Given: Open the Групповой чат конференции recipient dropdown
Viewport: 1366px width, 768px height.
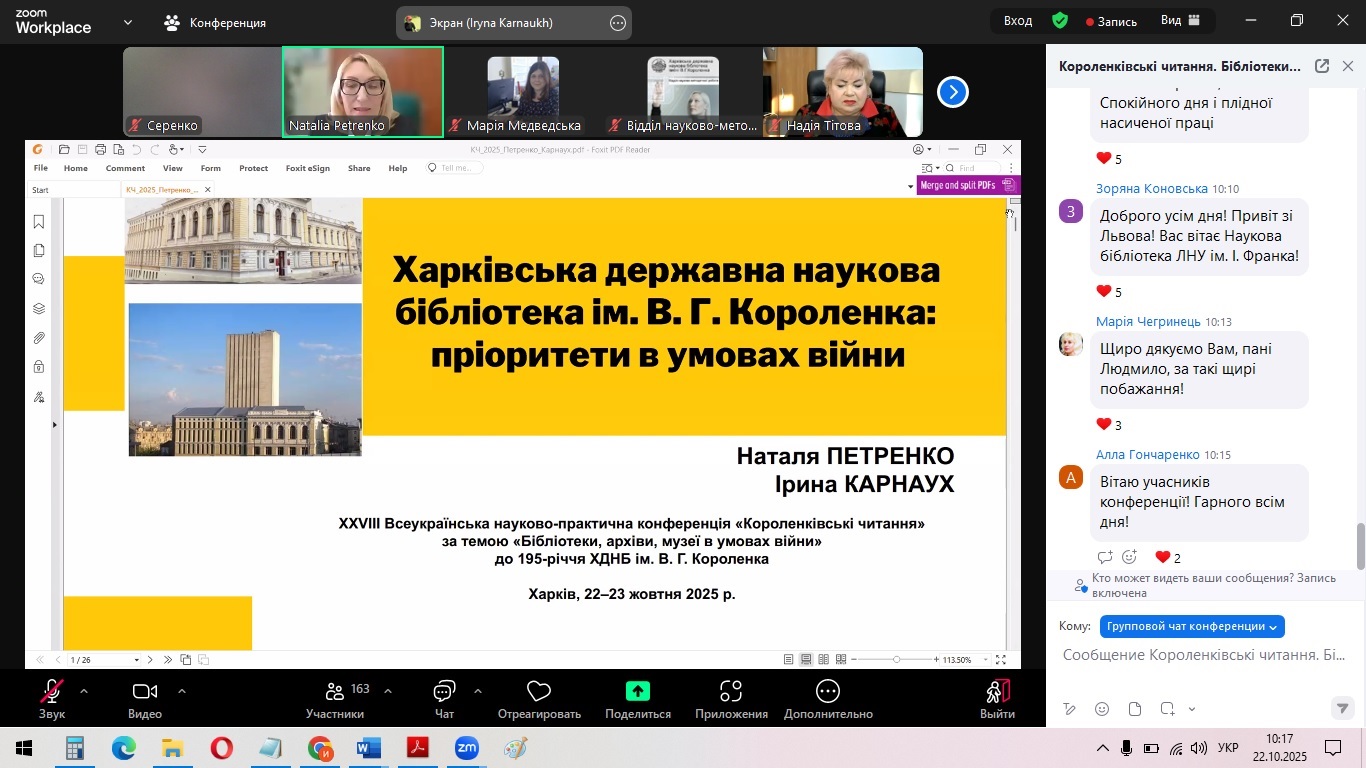Looking at the screenshot, I should click(1191, 626).
